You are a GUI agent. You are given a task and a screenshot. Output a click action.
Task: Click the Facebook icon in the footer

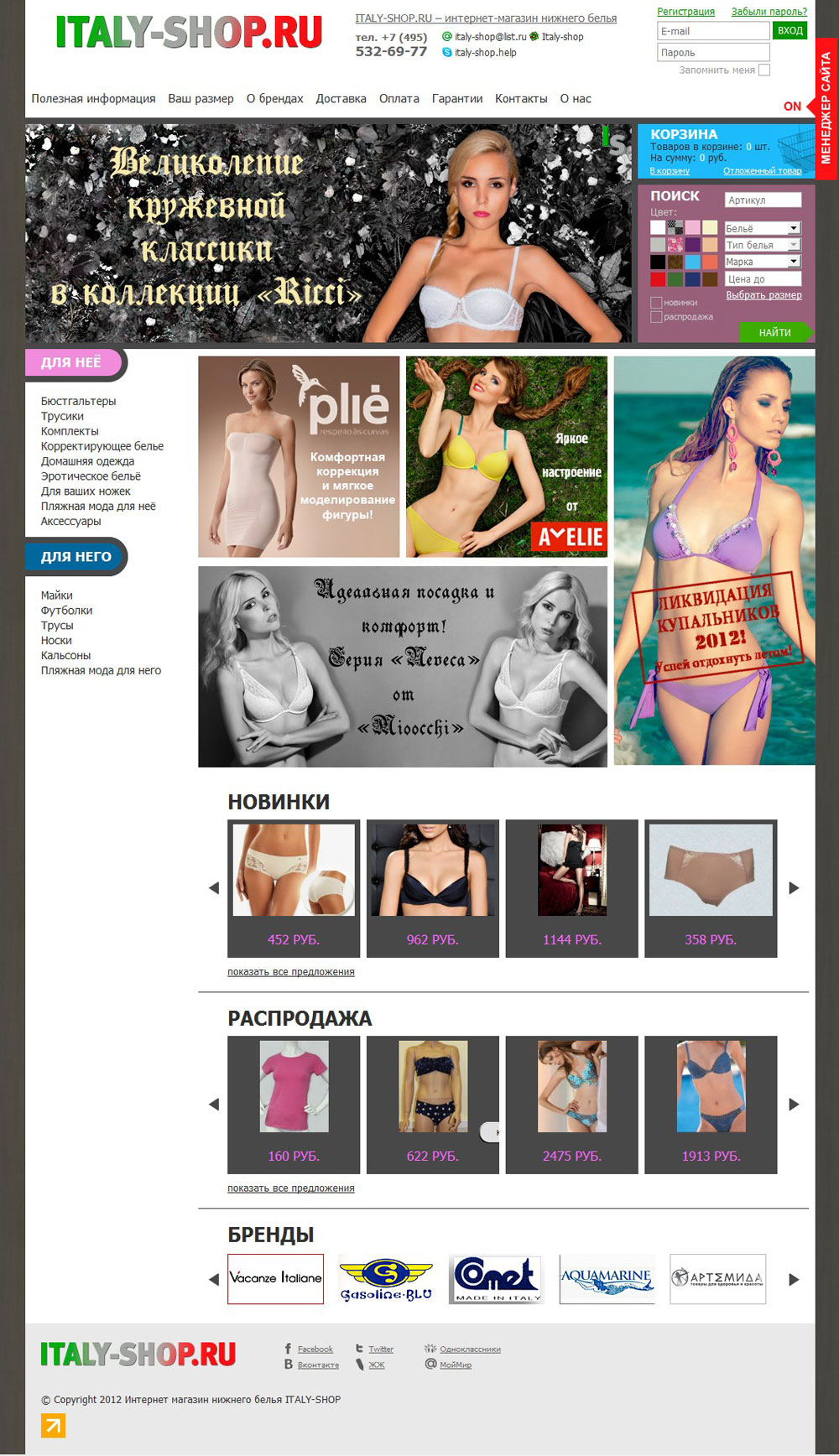click(288, 1349)
